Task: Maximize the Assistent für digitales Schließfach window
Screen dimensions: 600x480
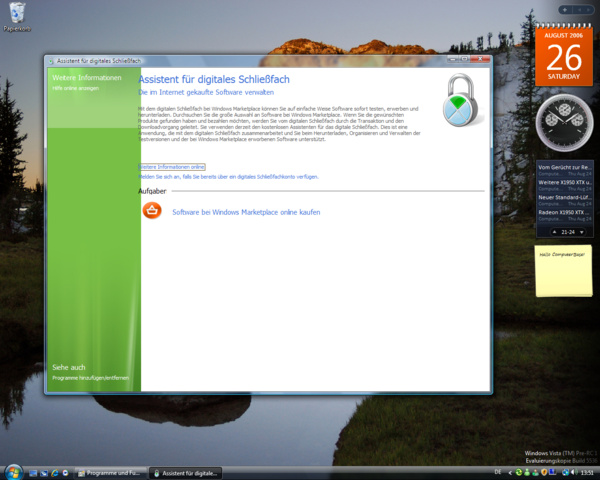Action: tap(464, 59)
